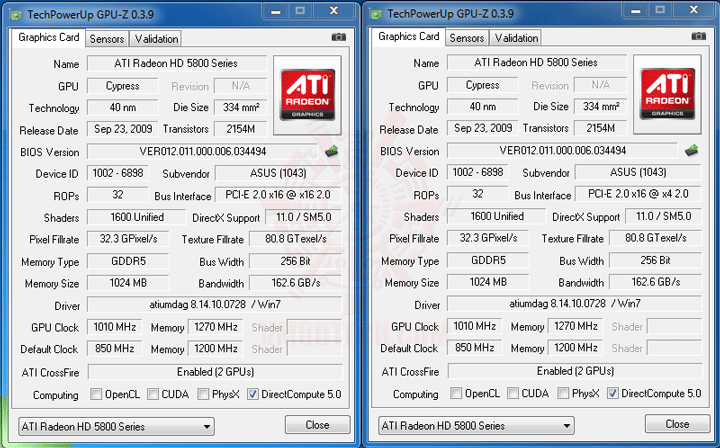Click the Name field in the left window
720x448 pixels.
(177, 63)
